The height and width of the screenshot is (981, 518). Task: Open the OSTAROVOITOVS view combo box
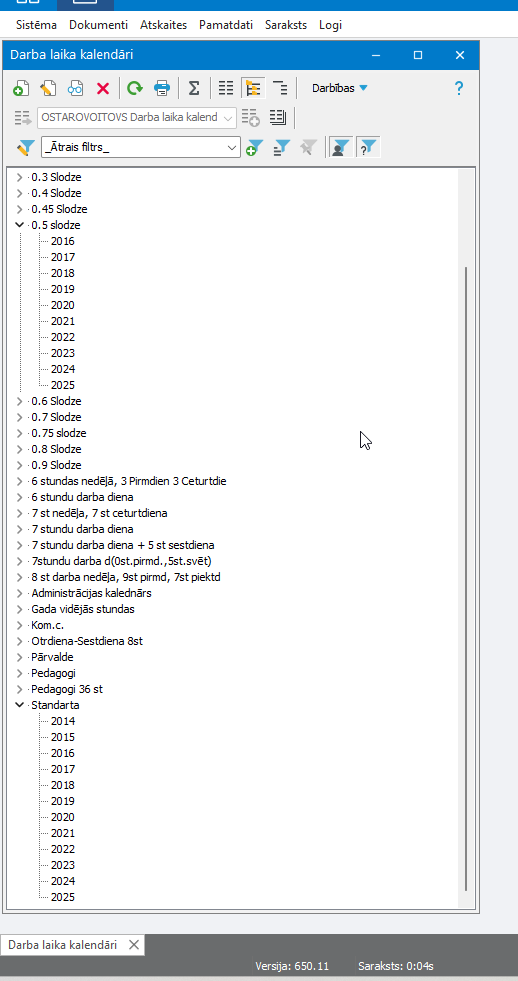137,118
